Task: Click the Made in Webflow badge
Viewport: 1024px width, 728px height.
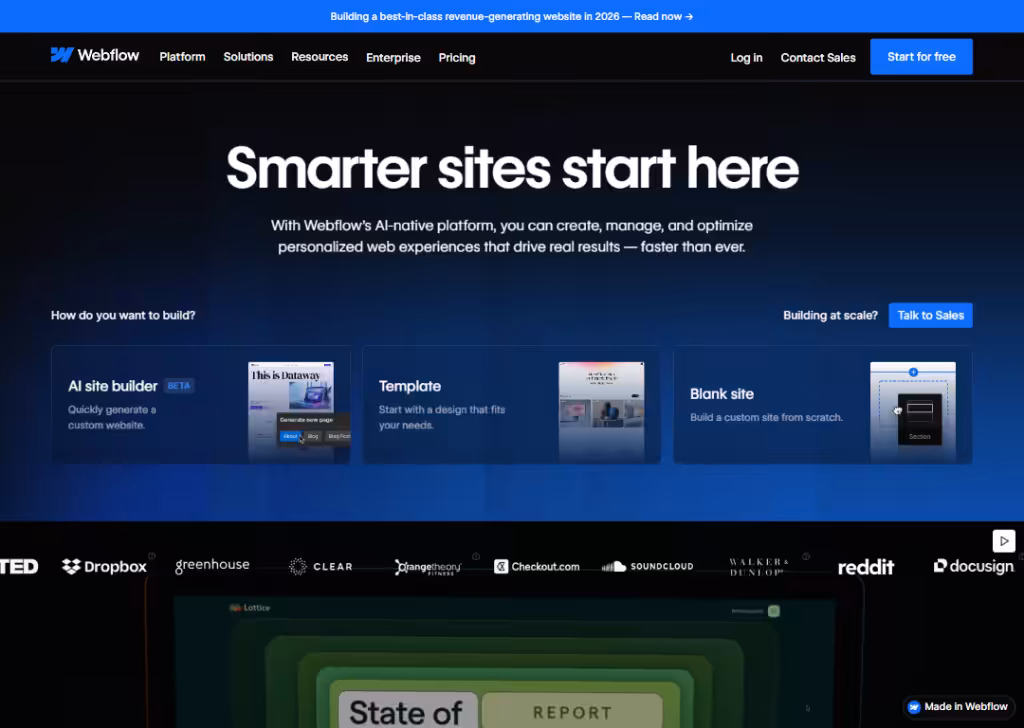Action: pyautogui.click(x=957, y=706)
